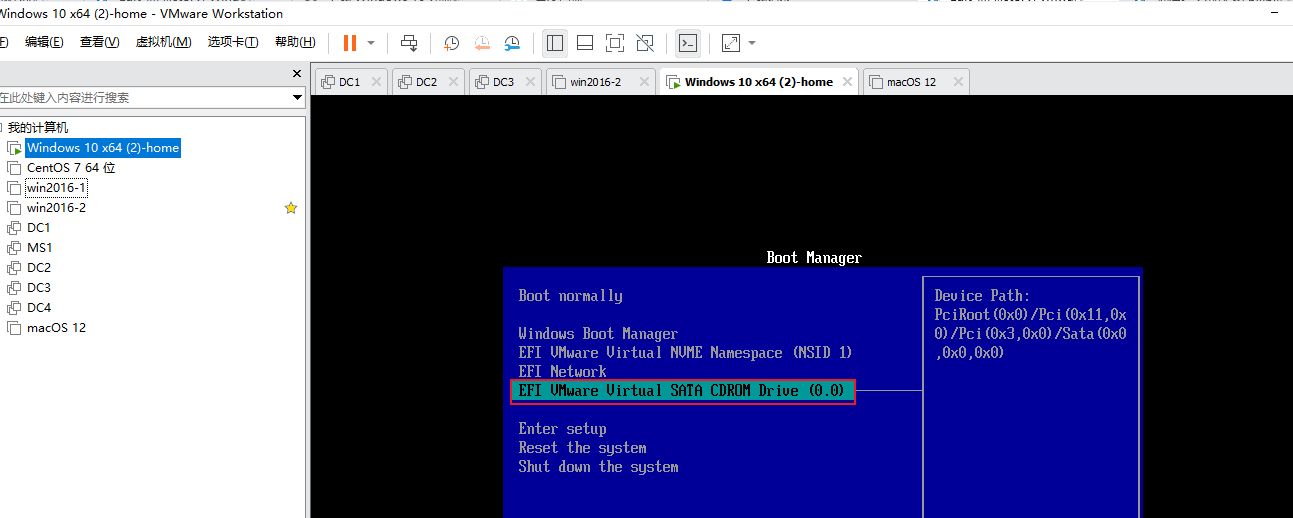Select the Windows 10 x64 (2)-home tab
The image size is (1293, 518).
click(x=759, y=82)
